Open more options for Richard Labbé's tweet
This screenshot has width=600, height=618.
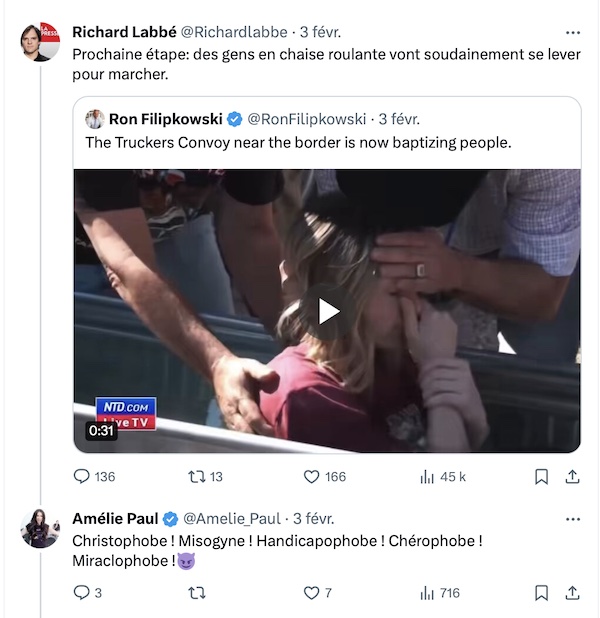572,31
